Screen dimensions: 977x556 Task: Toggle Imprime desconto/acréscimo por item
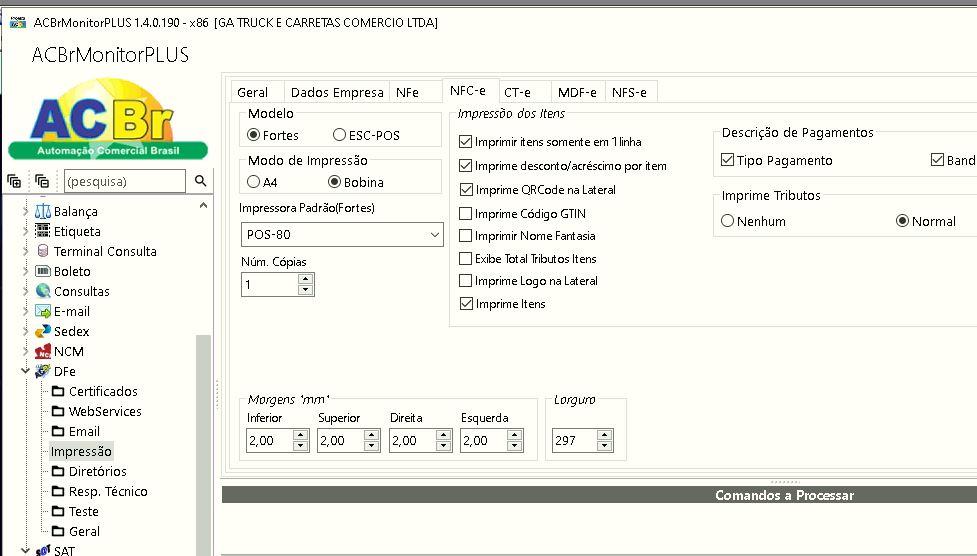coord(465,166)
